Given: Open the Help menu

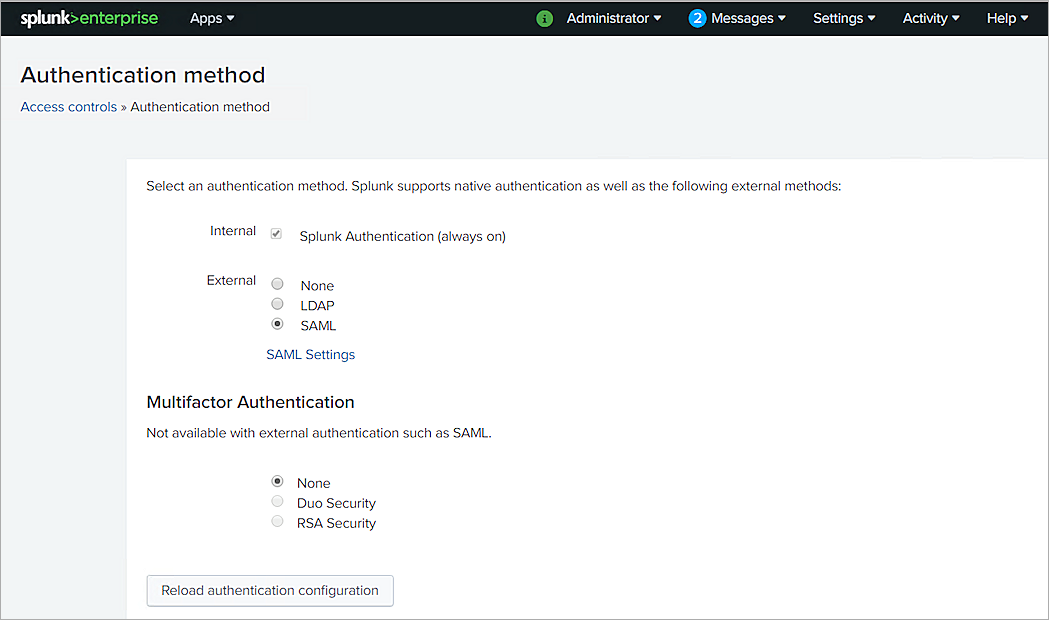Looking at the screenshot, I should coord(1006,18).
